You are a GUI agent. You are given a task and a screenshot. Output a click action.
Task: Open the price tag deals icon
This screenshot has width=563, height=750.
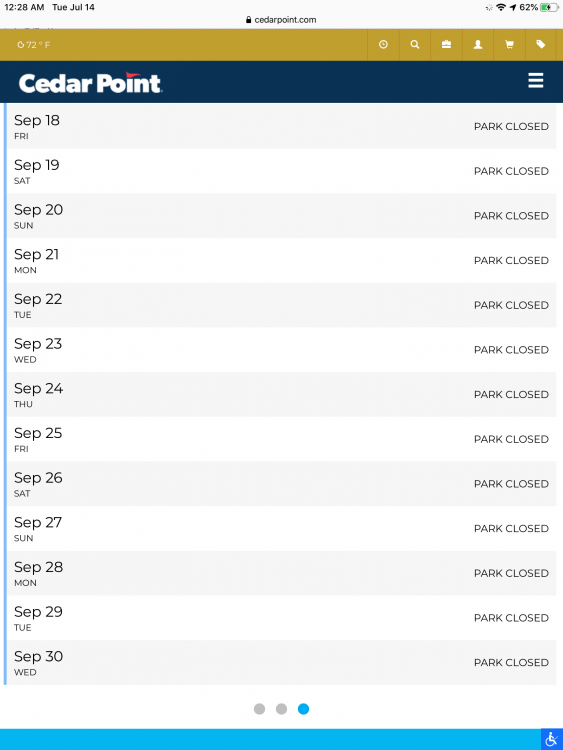[541, 44]
